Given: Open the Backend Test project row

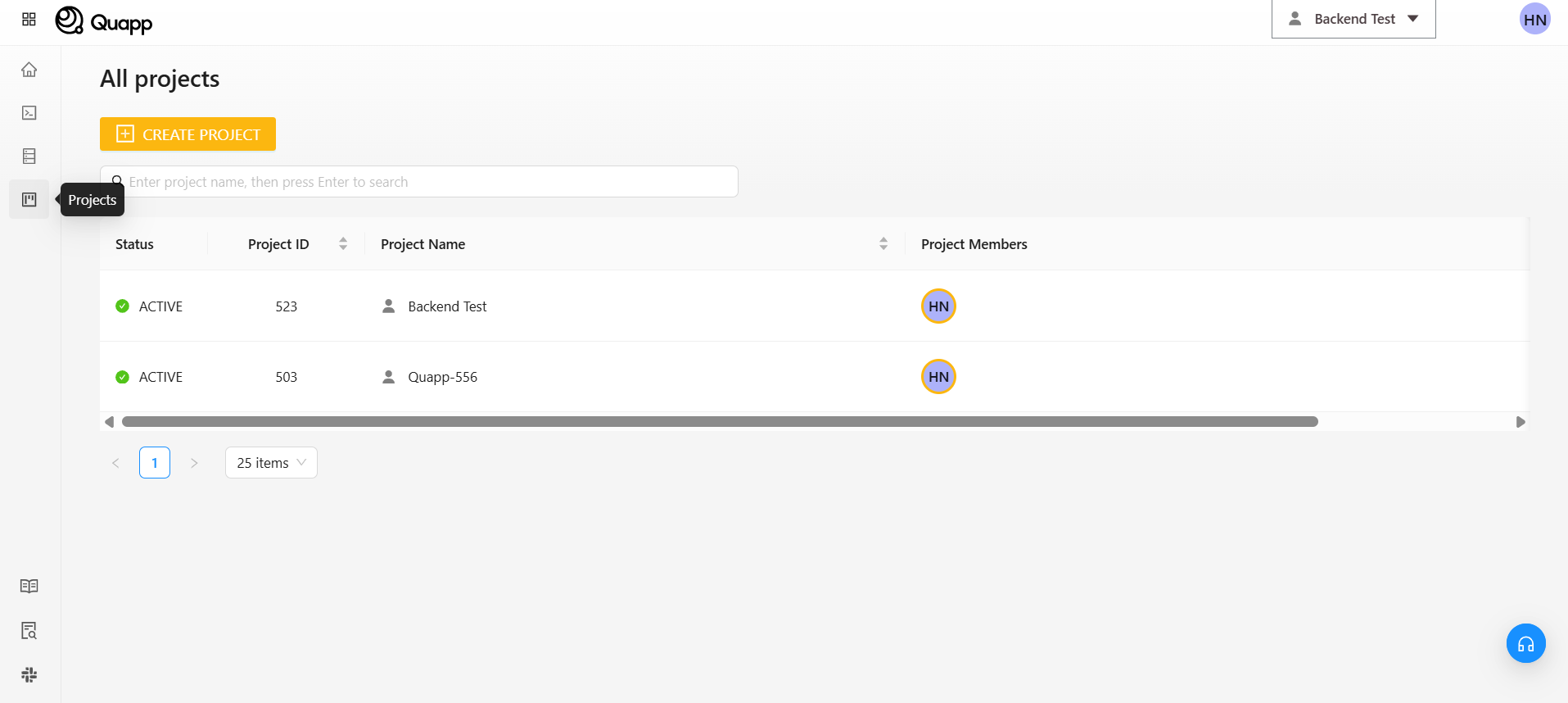Looking at the screenshot, I should 447,306.
